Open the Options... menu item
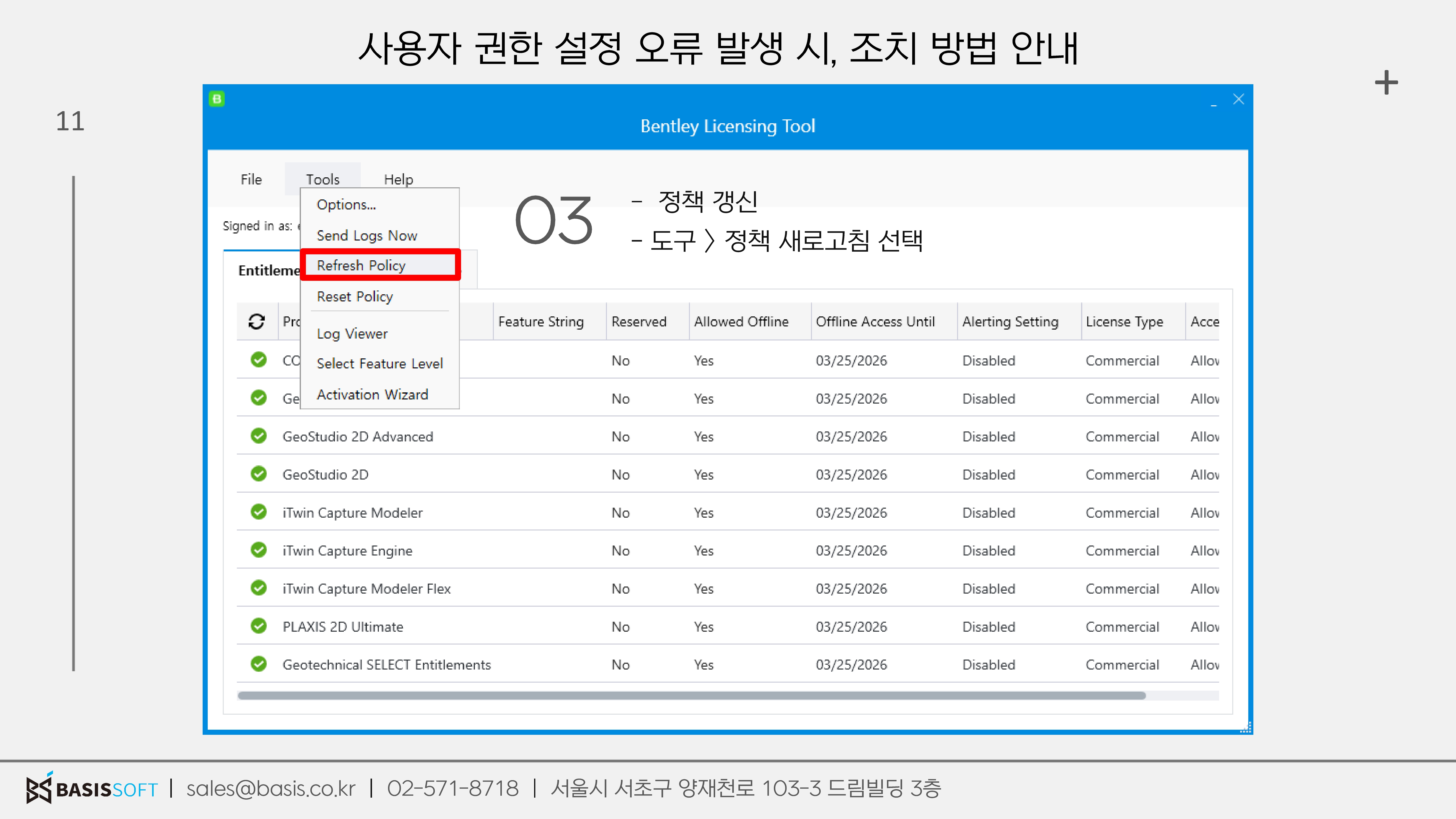 (x=346, y=205)
